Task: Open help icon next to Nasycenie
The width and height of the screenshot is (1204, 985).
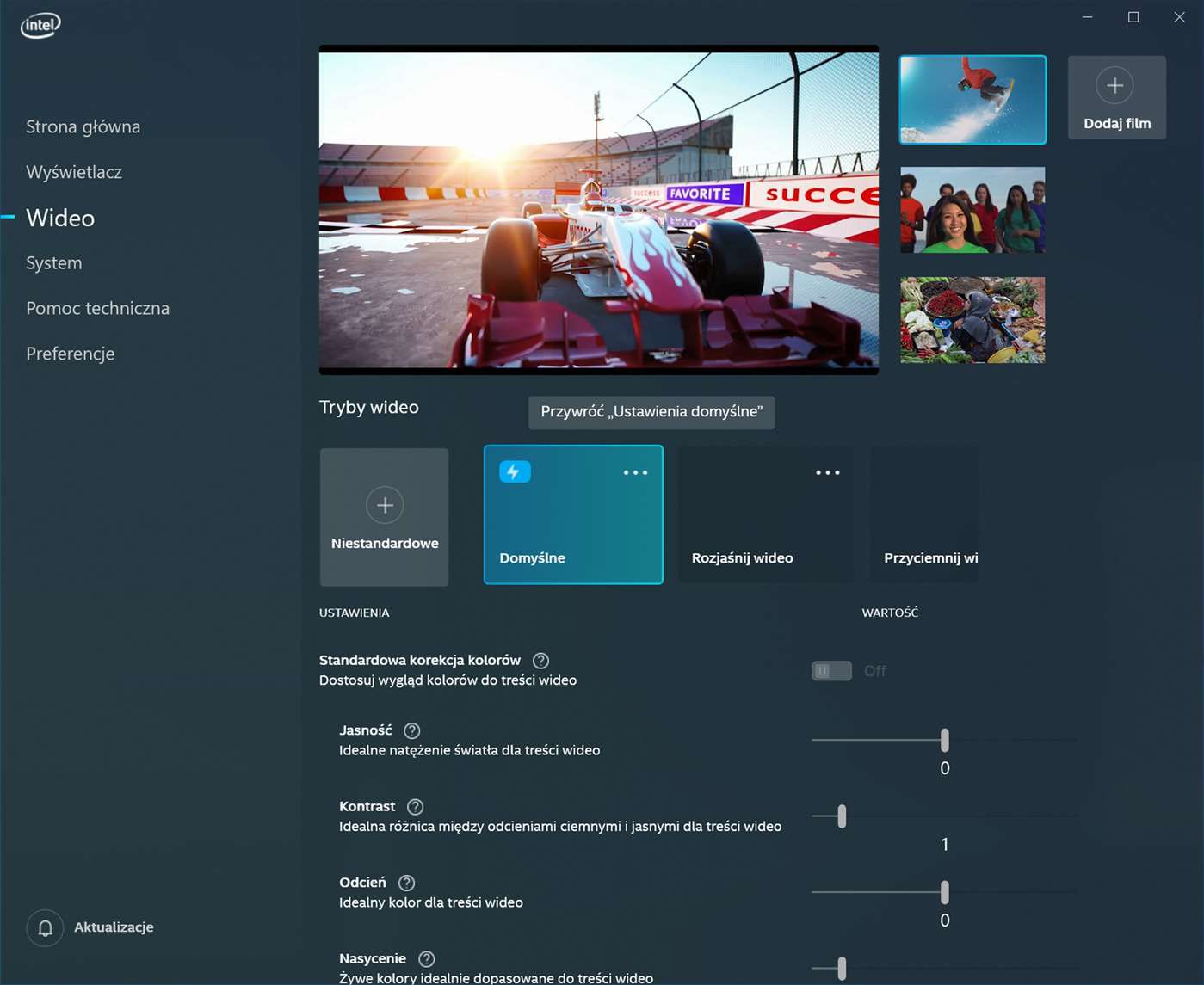Action: [x=426, y=958]
